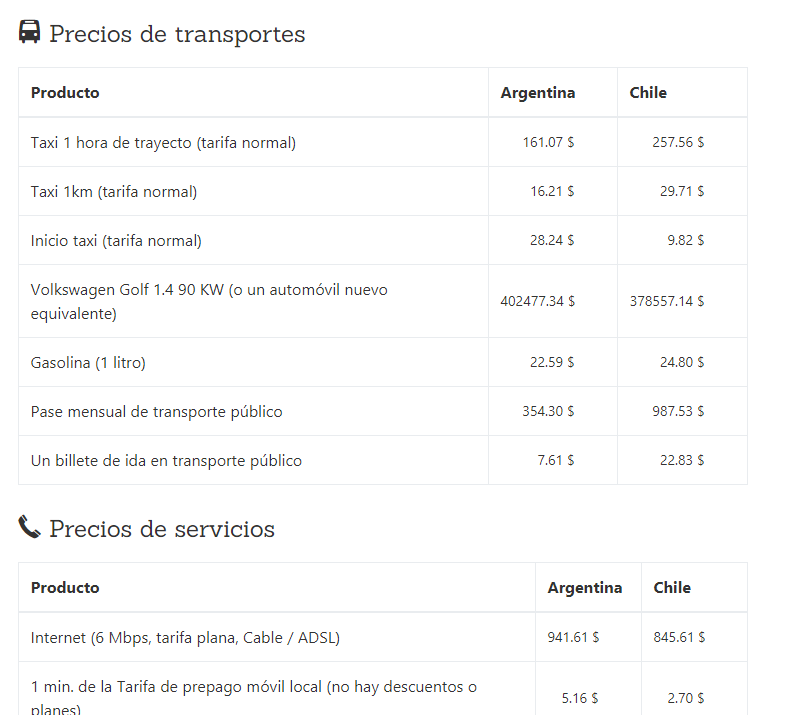Click the 402477.34 $ Argentina price cell
Viewport: 785px width, 715px height.
pos(538,301)
